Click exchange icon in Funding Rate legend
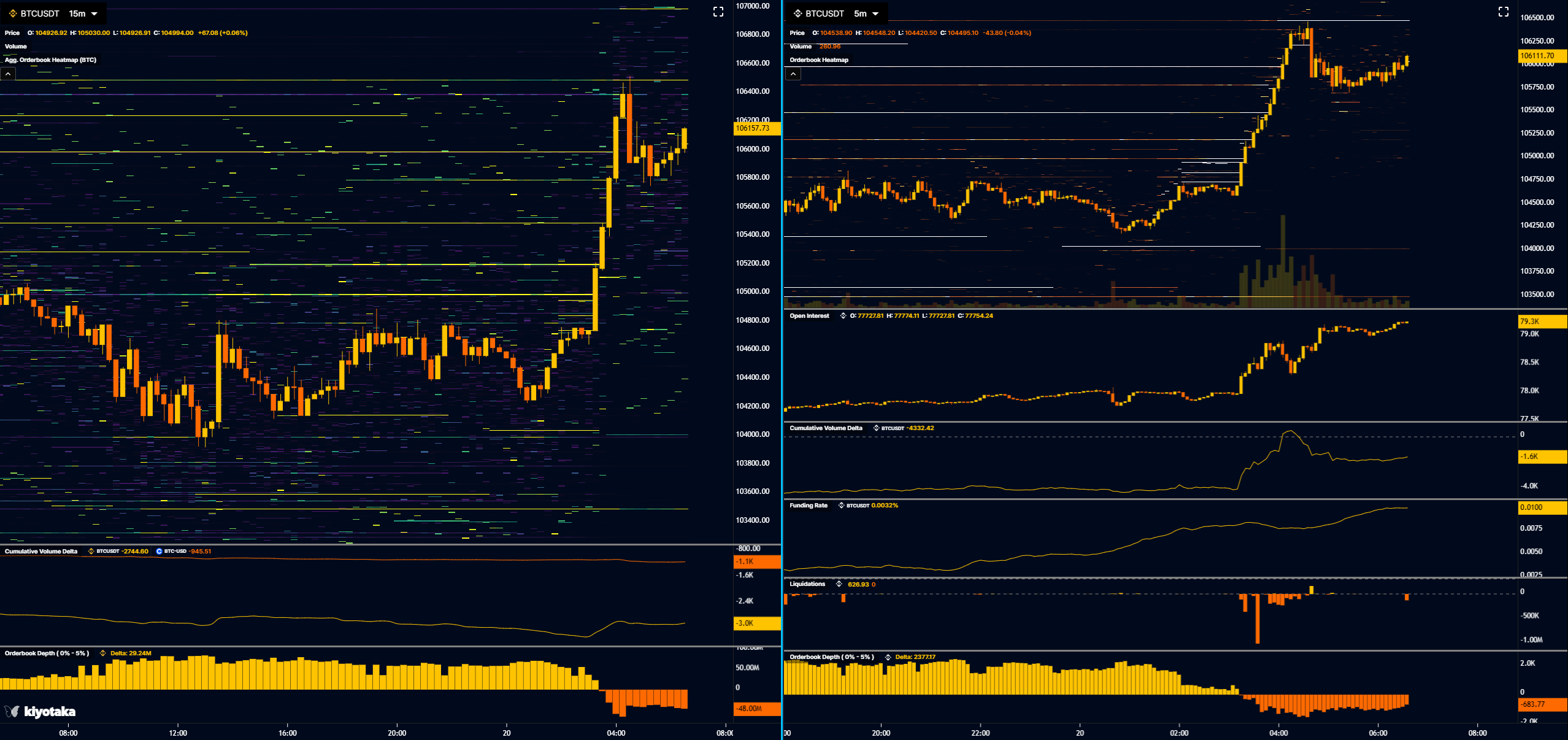Screen dimensions: 1568x740 tap(841, 506)
